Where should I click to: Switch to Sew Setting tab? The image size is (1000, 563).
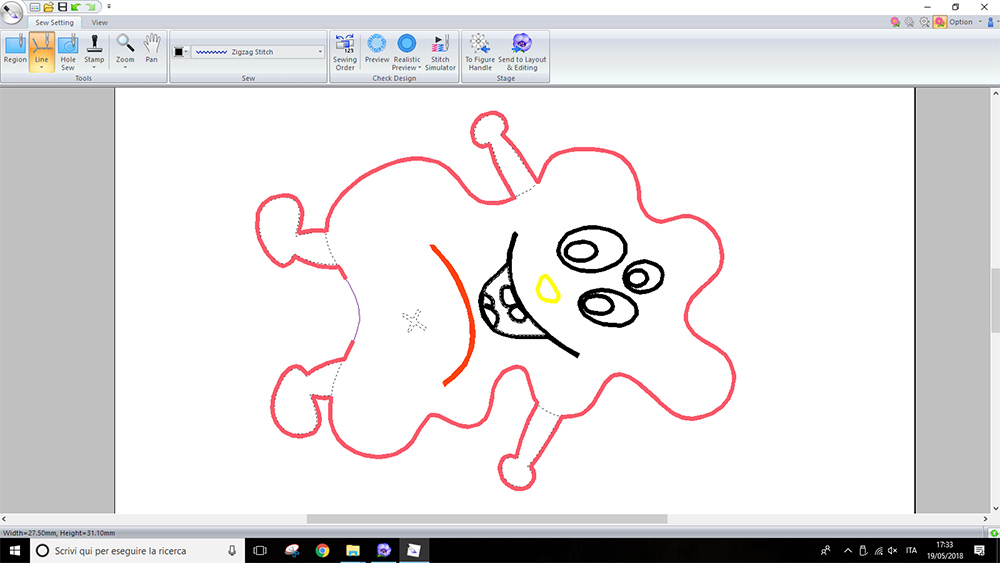(x=54, y=22)
